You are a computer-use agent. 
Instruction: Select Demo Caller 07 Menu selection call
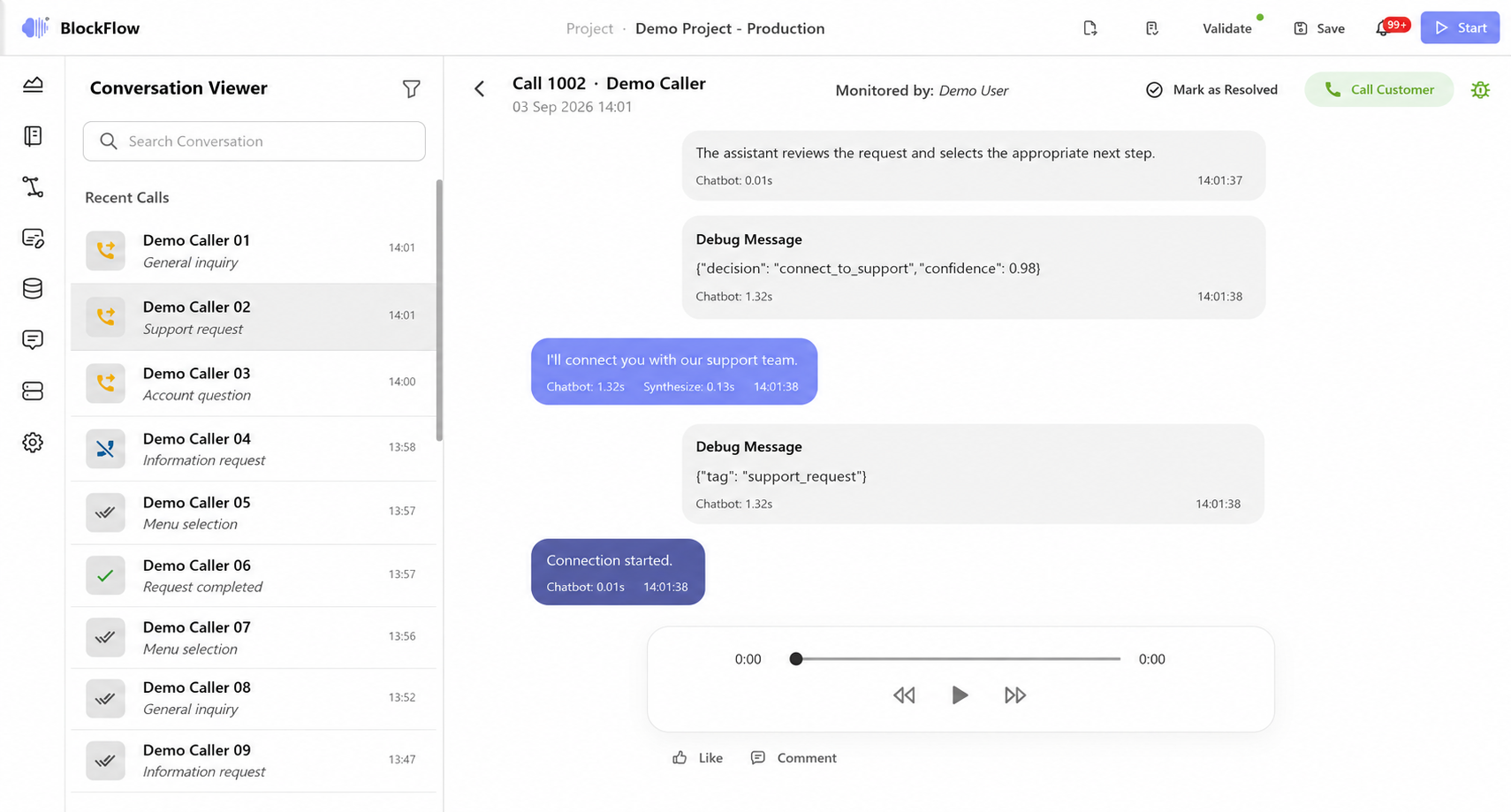point(253,637)
